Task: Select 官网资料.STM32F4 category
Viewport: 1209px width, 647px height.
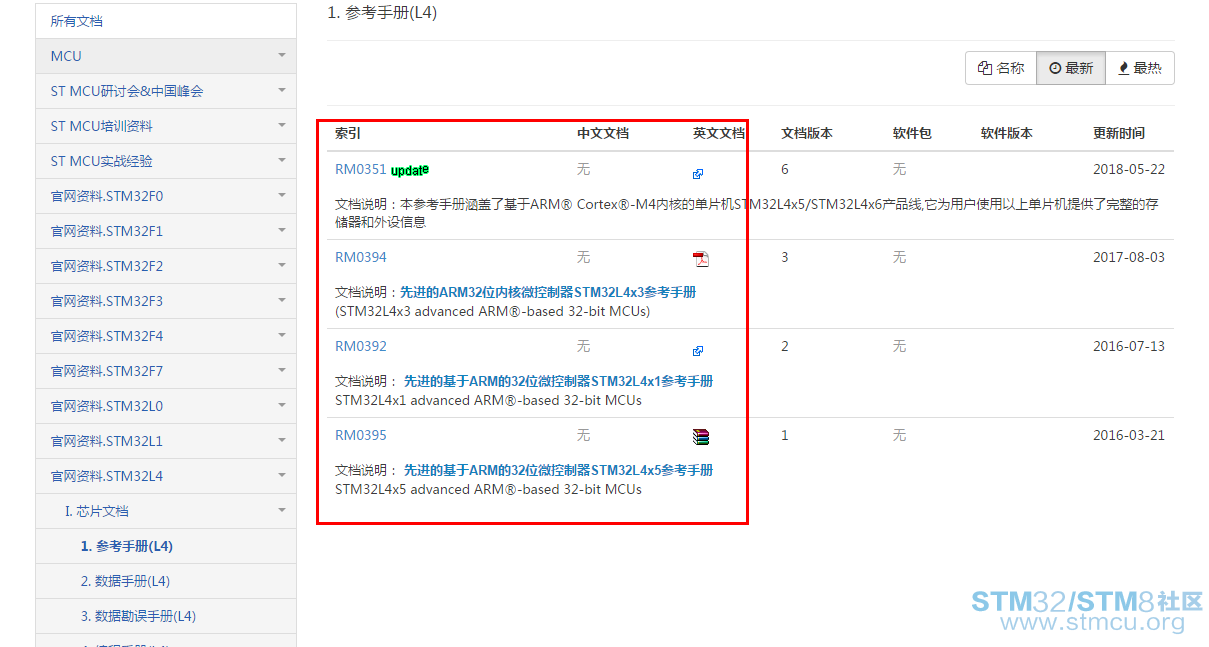Action: [166, 336]
